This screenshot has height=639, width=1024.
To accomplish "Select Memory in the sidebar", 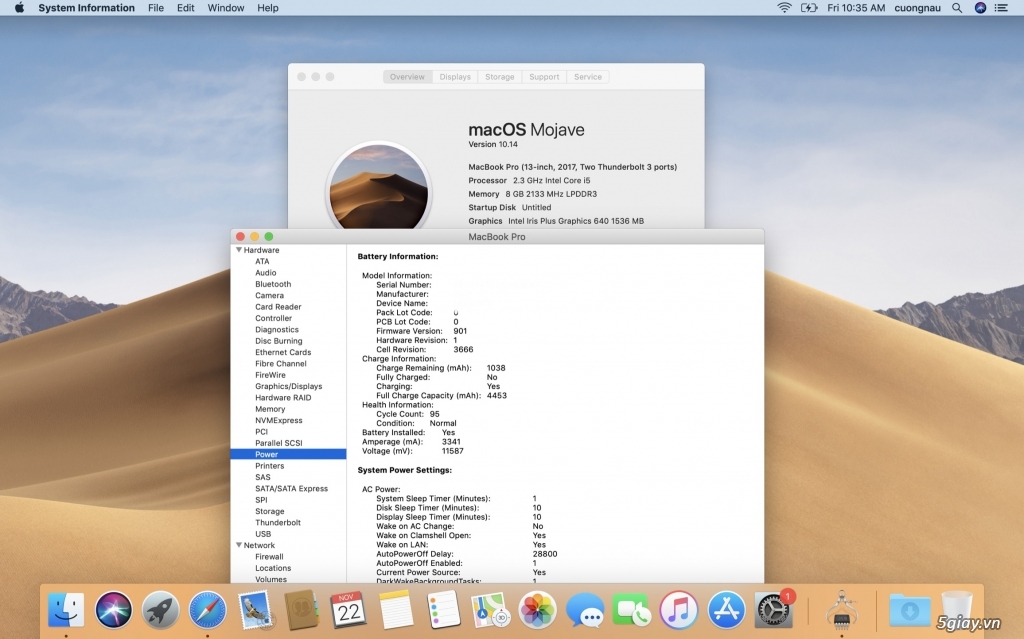I will tap(270, 409).
